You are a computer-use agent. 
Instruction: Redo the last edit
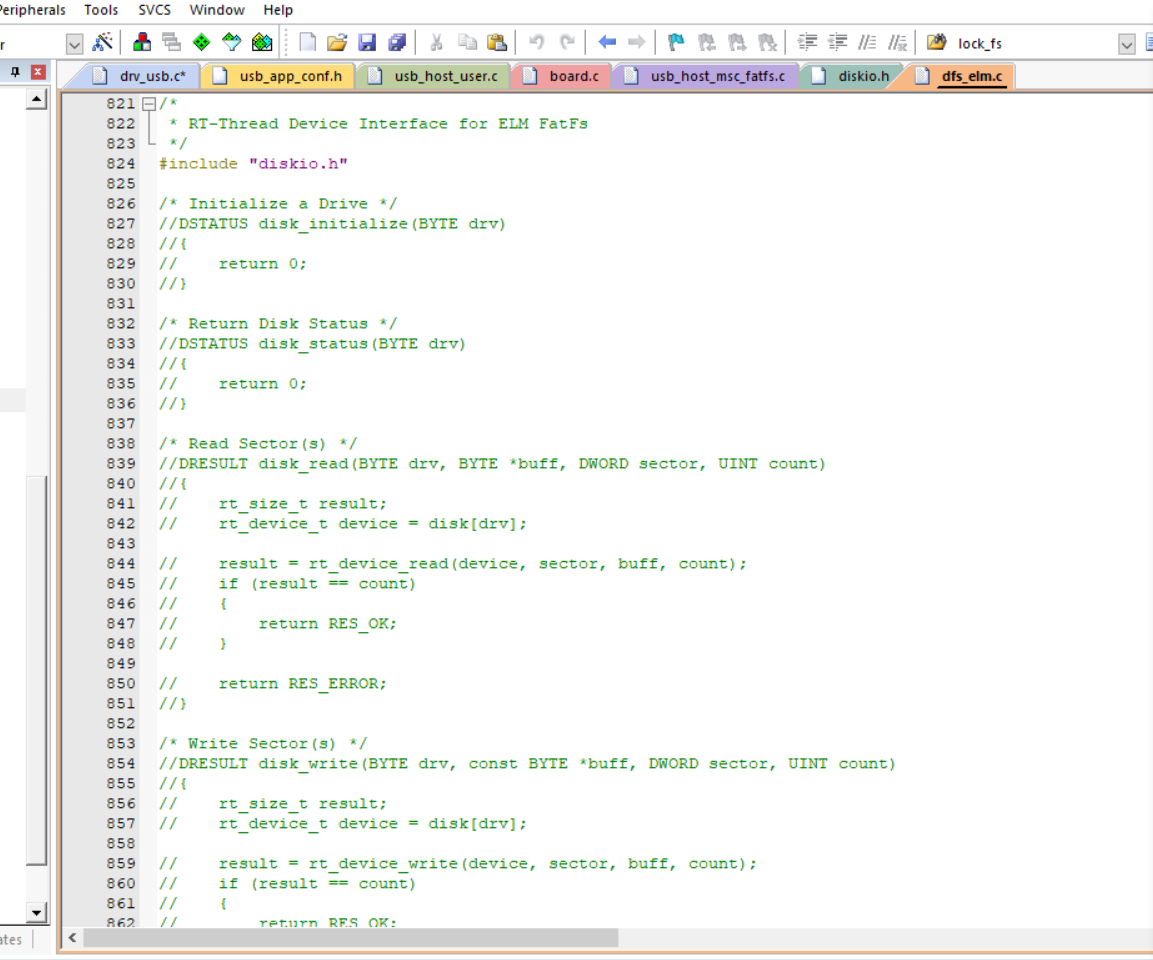[567, 43]
